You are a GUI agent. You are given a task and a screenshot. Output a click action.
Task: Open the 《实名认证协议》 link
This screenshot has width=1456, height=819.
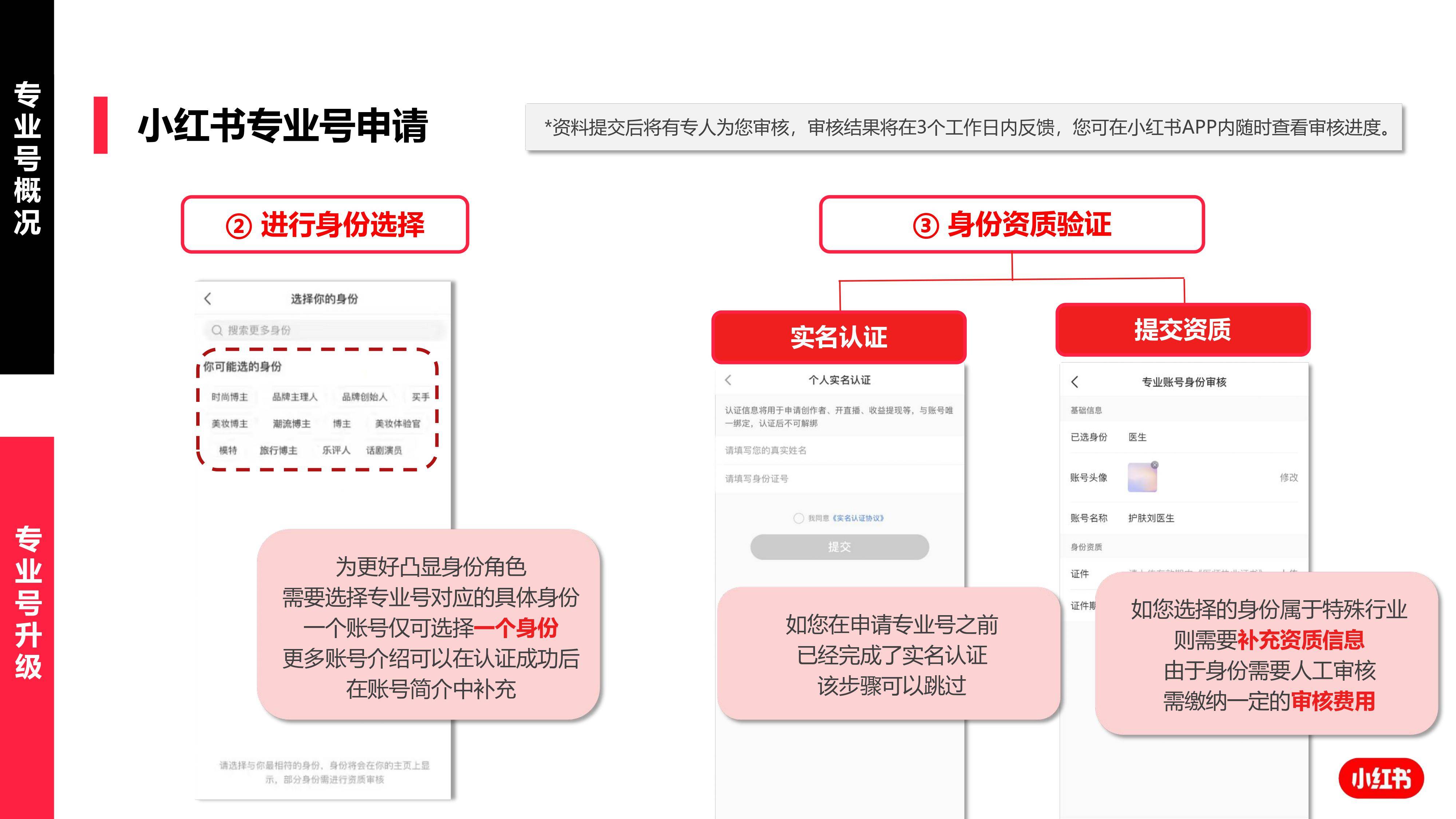coord(858,518)
